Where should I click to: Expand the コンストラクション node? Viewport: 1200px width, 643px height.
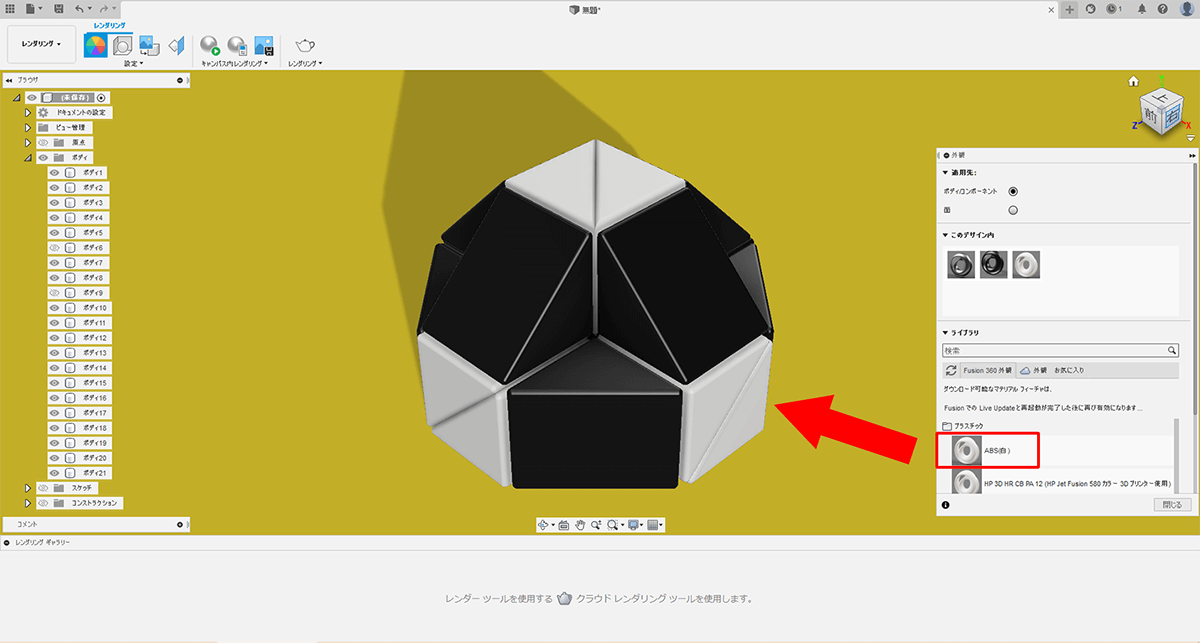point(29,503)
